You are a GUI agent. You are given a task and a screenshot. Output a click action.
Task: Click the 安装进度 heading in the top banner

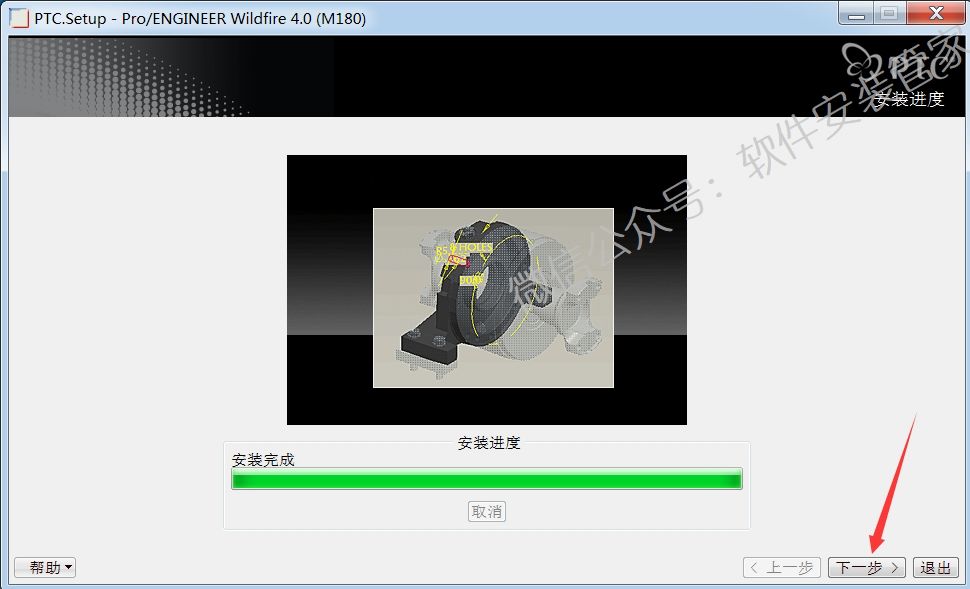pos(909,99)
